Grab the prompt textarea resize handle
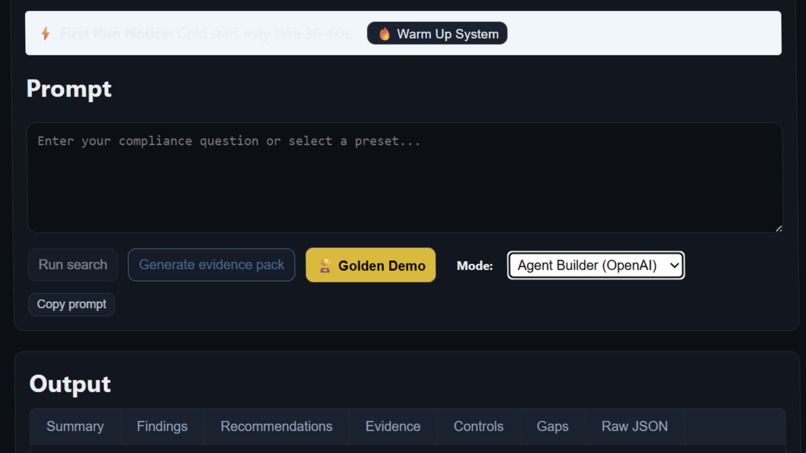The image size is (806, 453). [778, 228]
